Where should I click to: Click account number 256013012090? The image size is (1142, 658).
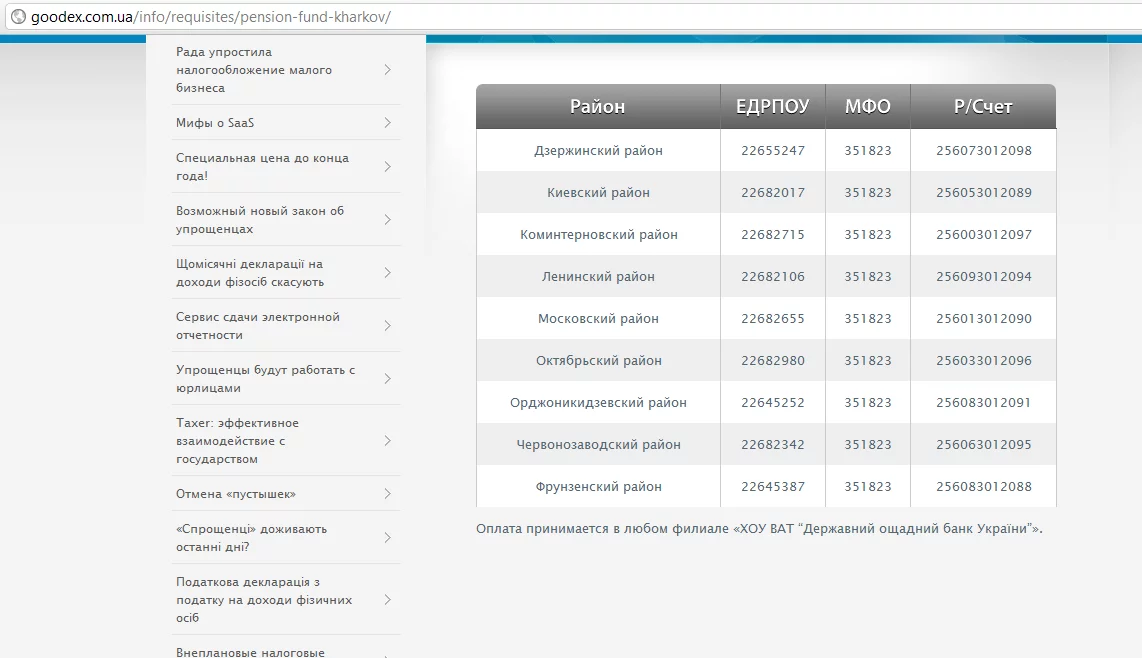click(x=984, y=318)
